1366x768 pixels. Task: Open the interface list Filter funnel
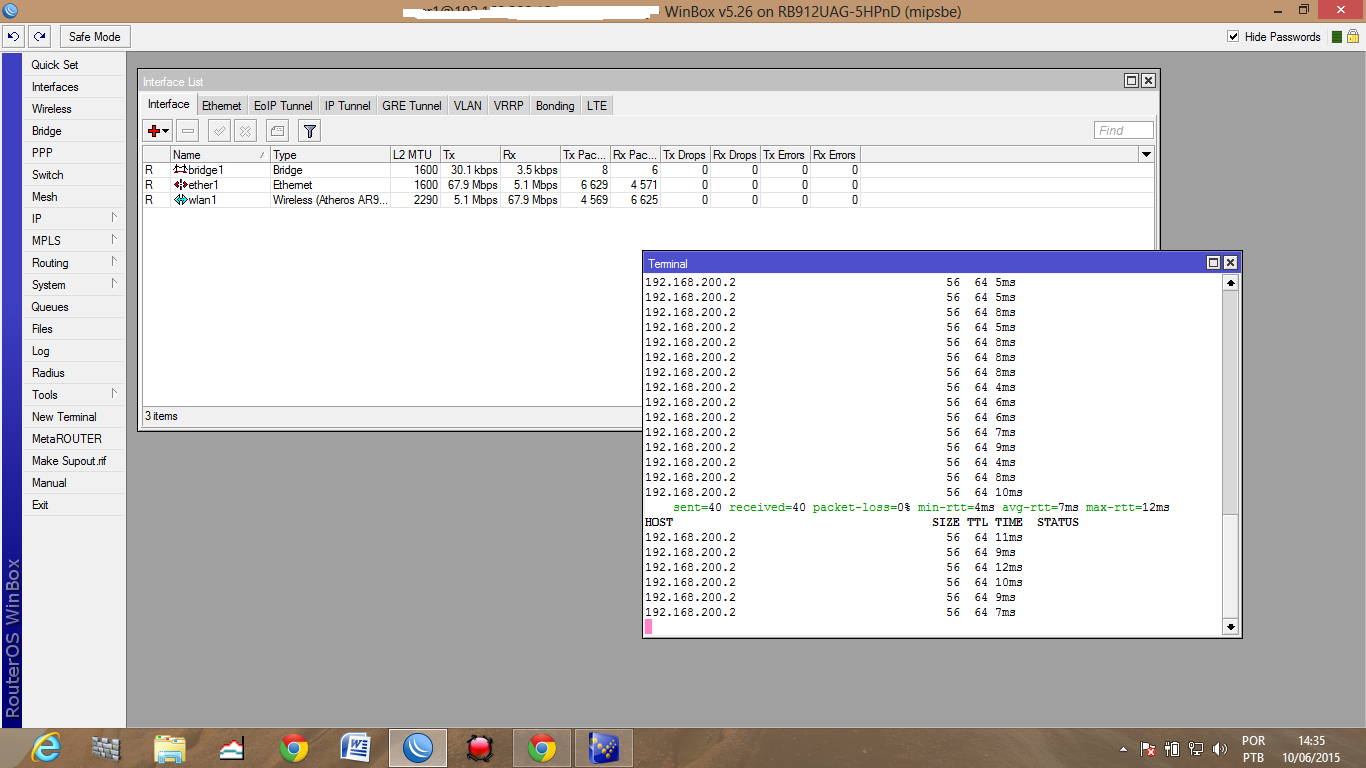coord(310,131)
